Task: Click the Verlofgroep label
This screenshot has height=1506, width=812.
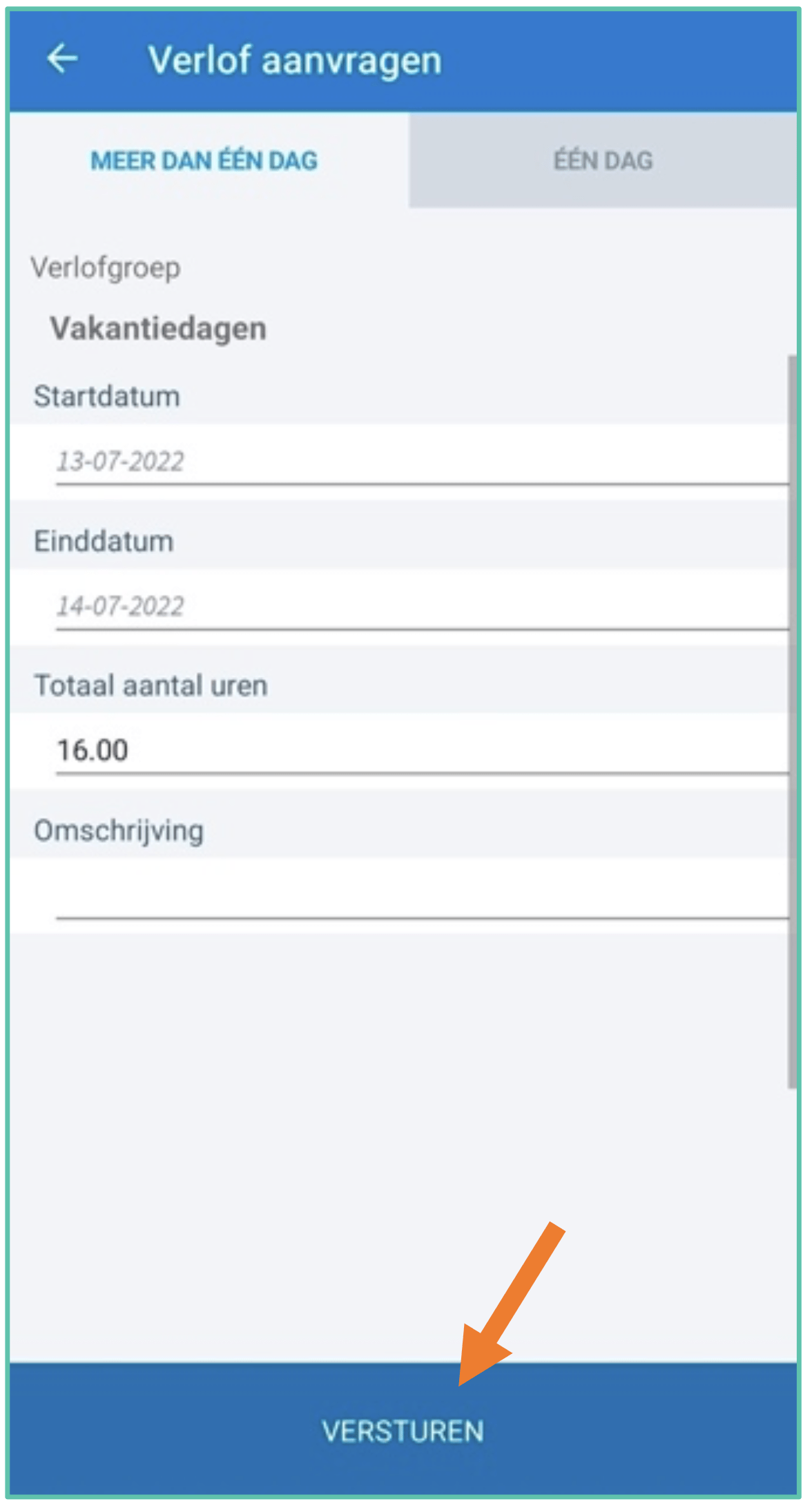Action: [x=106, y=268]
